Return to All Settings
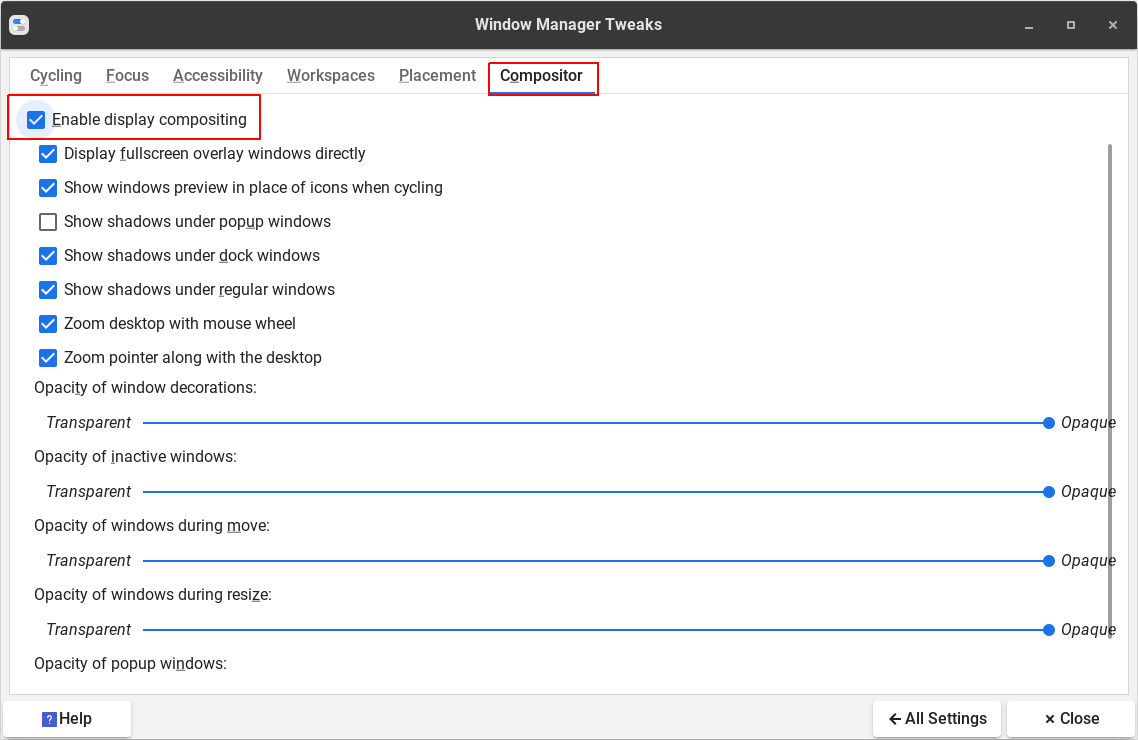This screenshot has height=740, width=1138. (x=937, y=719)
